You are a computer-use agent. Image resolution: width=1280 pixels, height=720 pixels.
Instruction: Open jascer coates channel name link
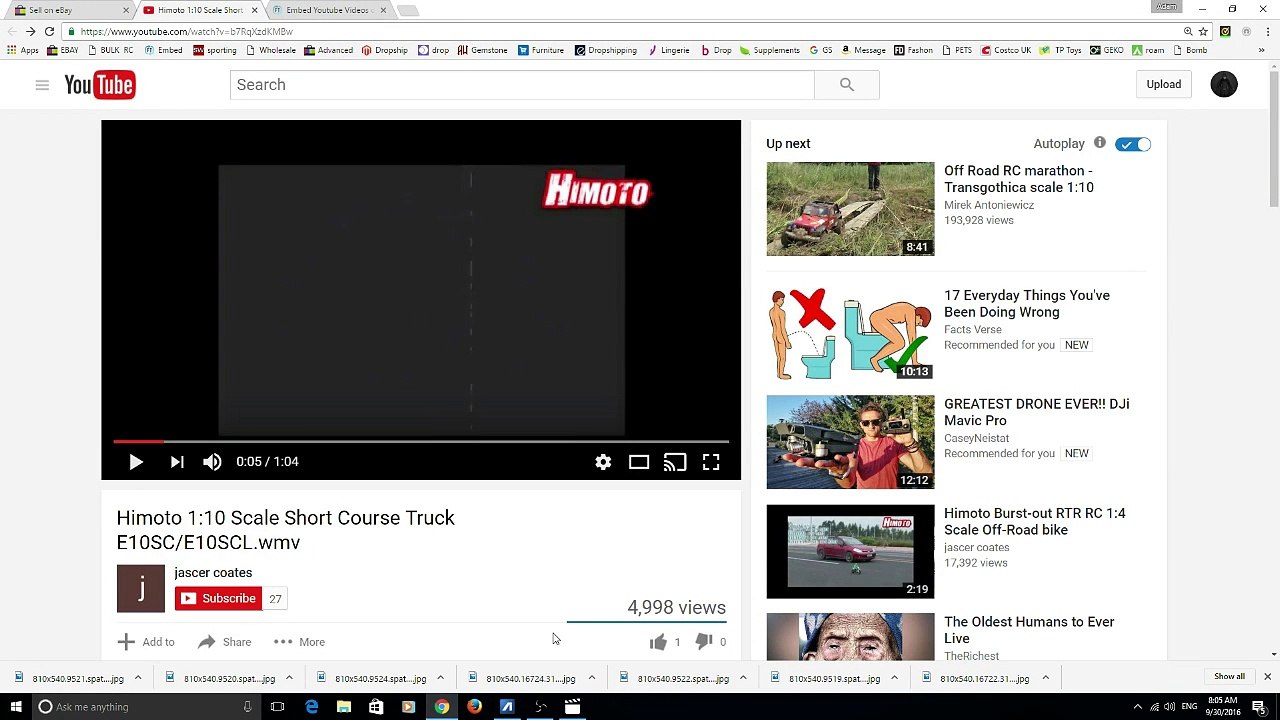(x=213, y=573)
